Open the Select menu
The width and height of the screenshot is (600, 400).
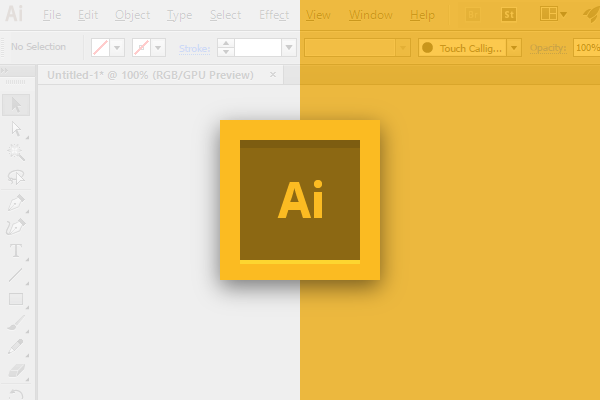[x=225, y=15]
